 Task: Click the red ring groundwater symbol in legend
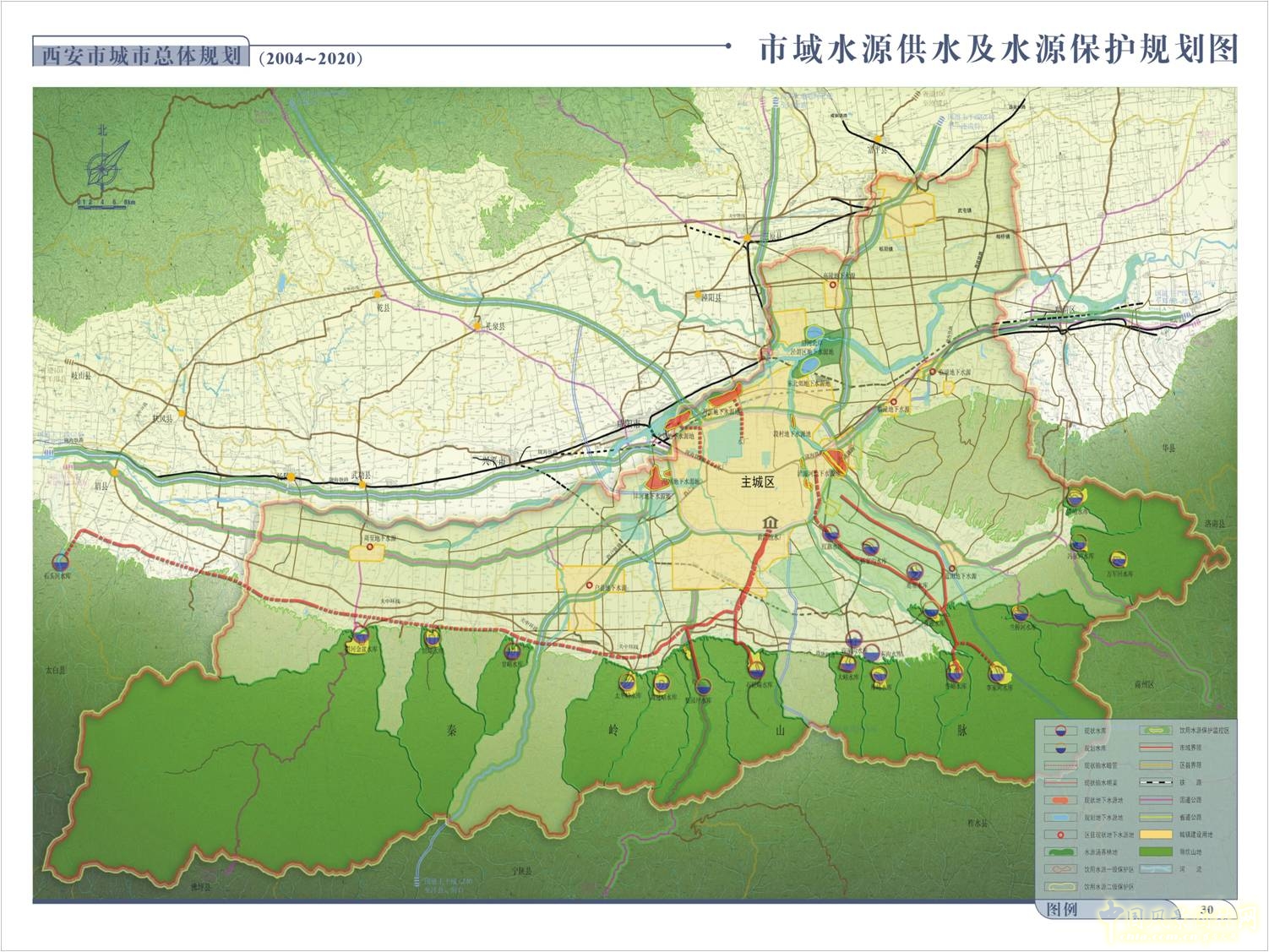(x=1059, y=835)
